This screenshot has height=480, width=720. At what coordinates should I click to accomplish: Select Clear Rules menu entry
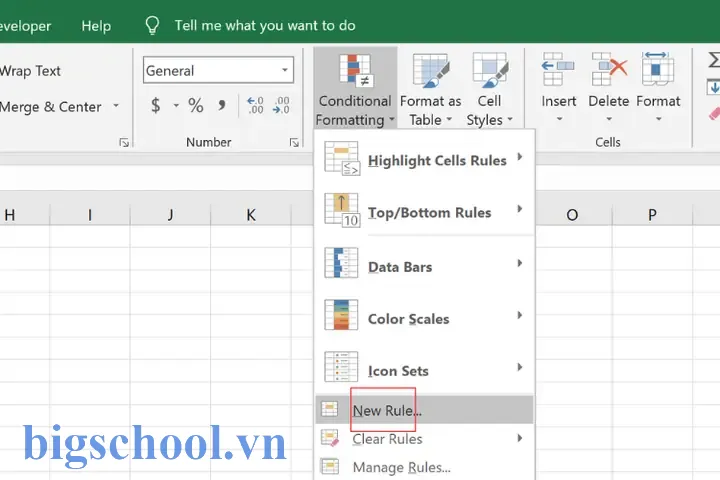[x=425, y=439]
